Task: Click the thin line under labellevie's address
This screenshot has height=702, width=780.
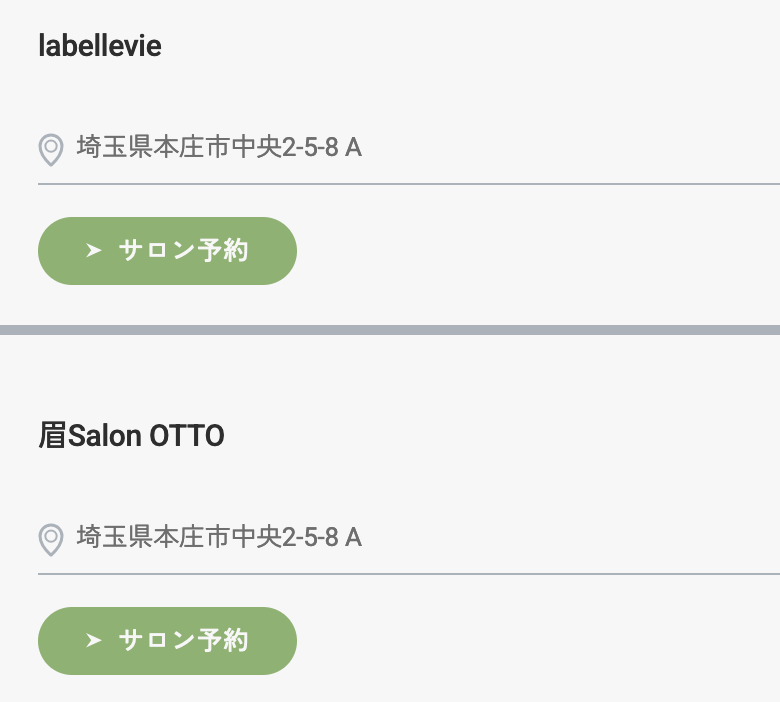Action: coord(409,184)
